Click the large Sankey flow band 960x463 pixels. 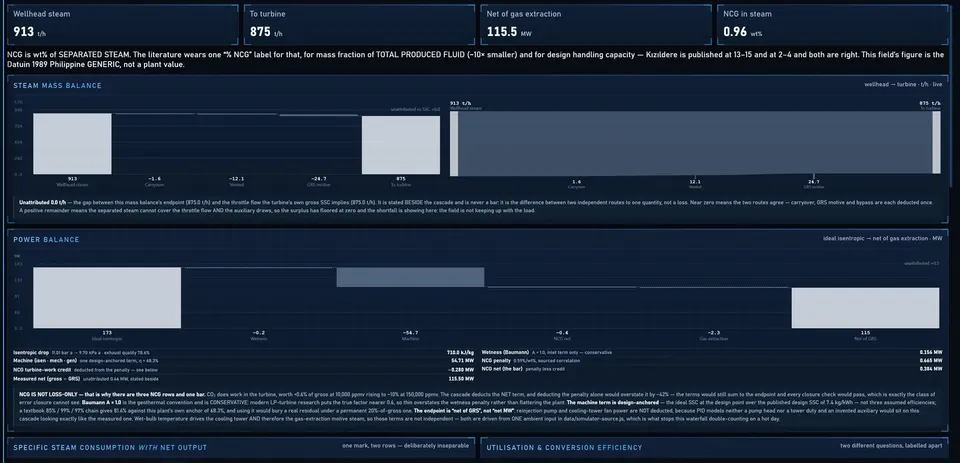tap(695, 143)
